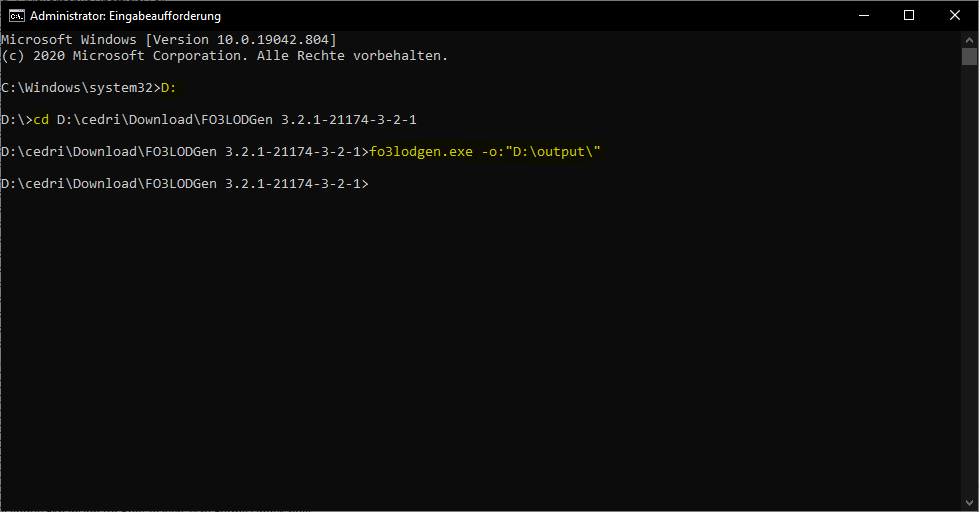
Task: Click the scrollbar down arrow
Action: [969, 503]
